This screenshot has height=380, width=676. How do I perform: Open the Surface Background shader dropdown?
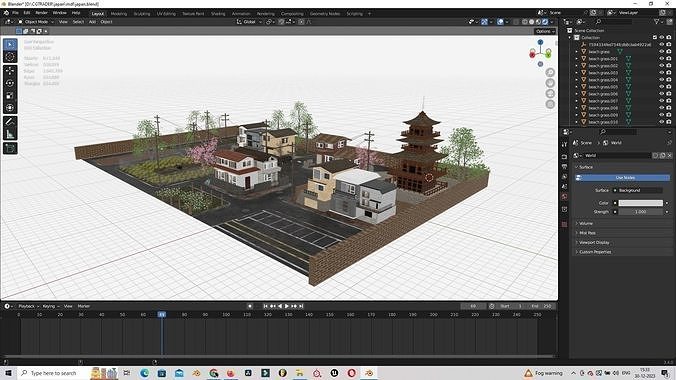(x=640, y=190)
